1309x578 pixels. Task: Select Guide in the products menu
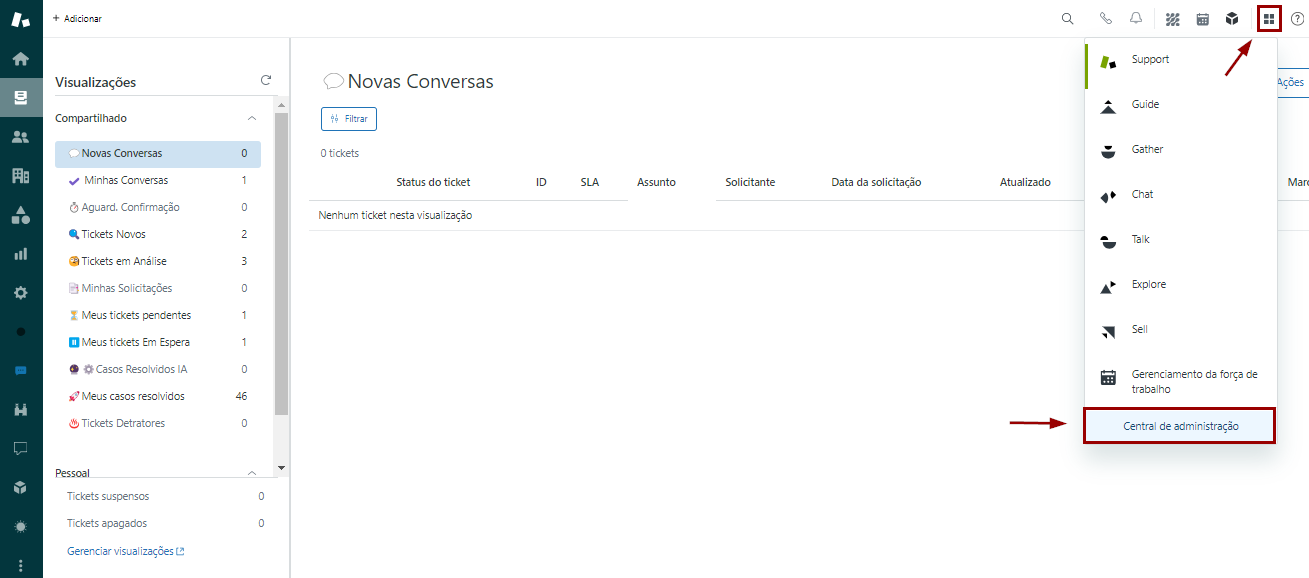[1145, 105]
